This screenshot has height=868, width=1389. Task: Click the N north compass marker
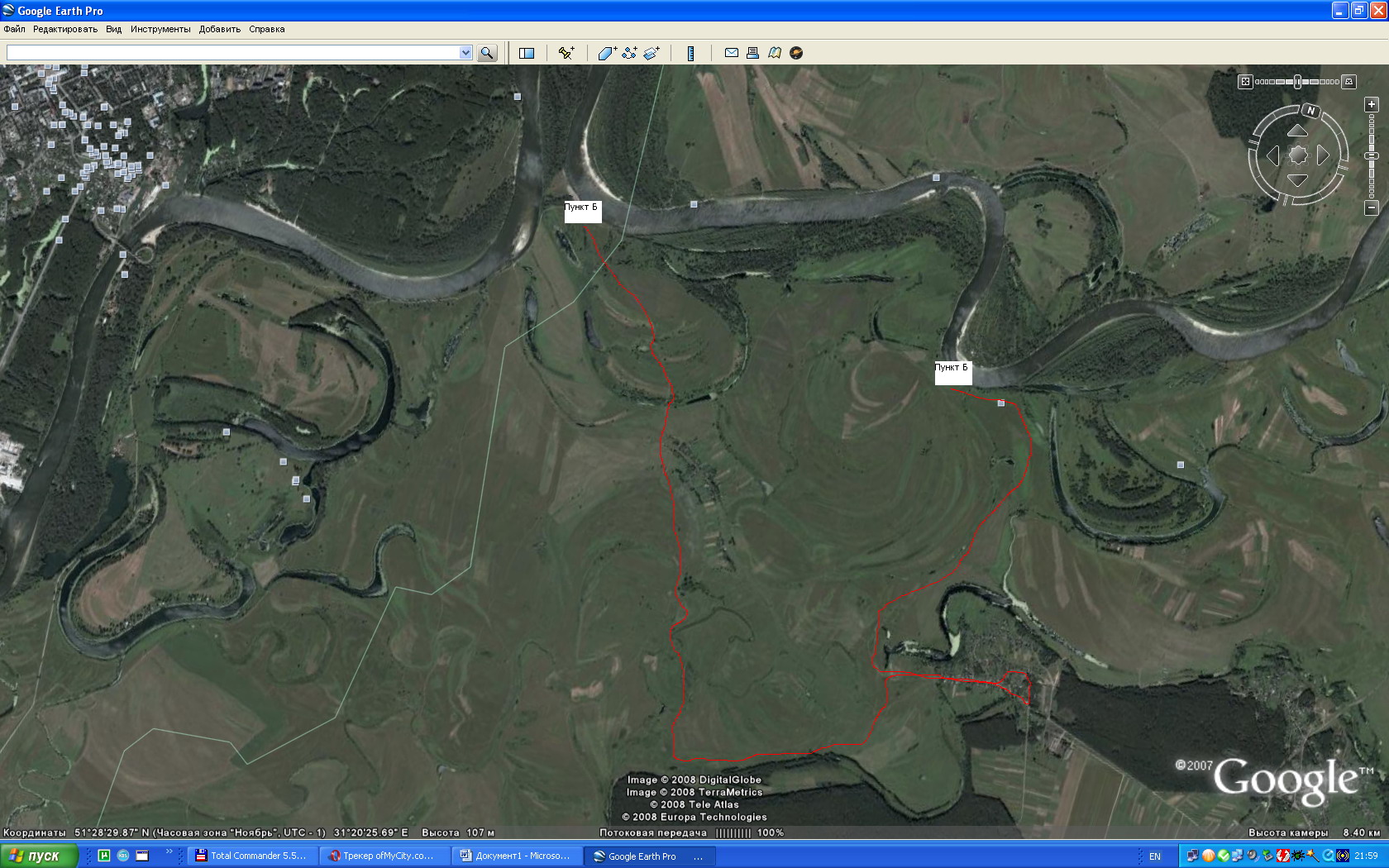[x=1310, y=111]
